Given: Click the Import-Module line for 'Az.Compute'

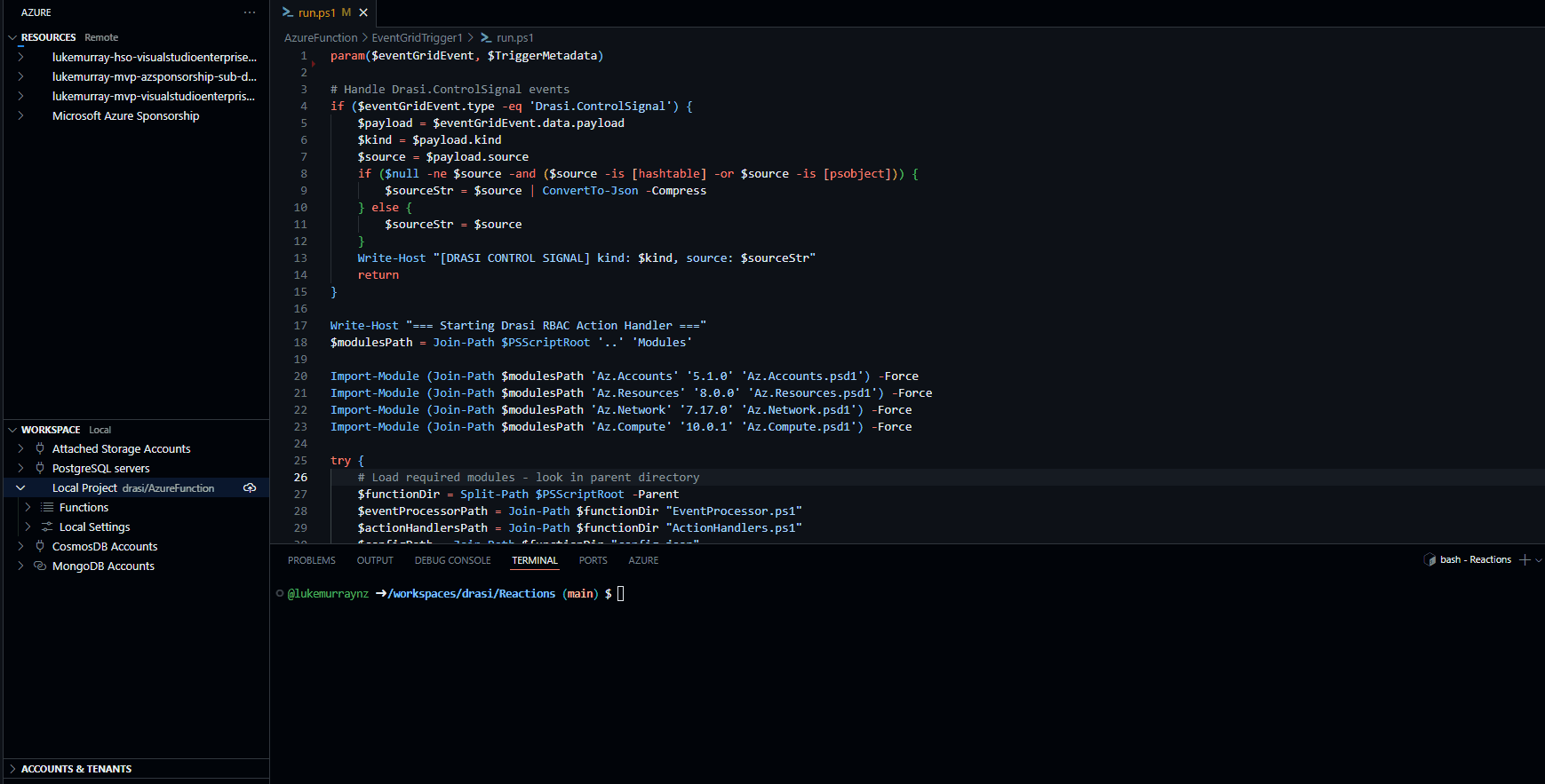Looking at the screenshot, I should [621, 426].
